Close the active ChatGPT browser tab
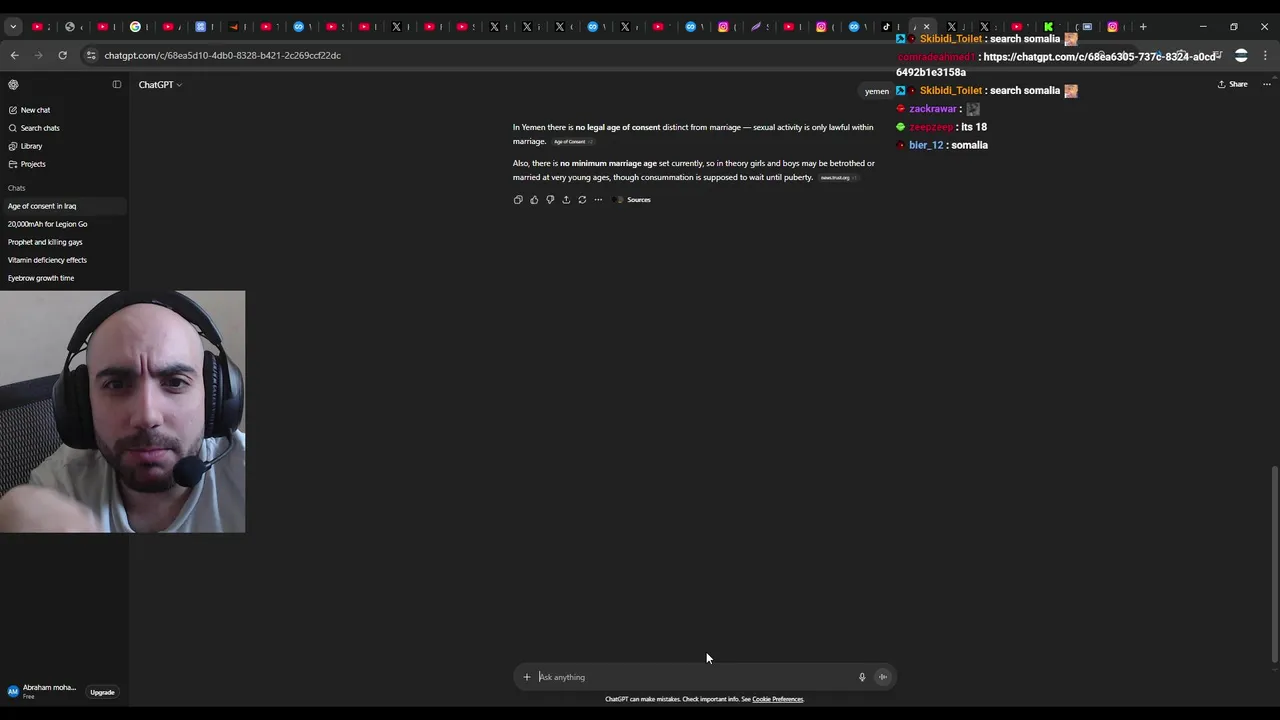The height and width of the screenshot is (720, 1280). 926,27
